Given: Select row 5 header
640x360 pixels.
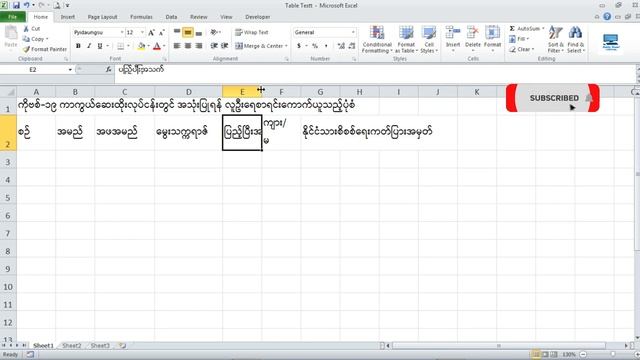Looking at the screenshot, I should tap(8, 198).
